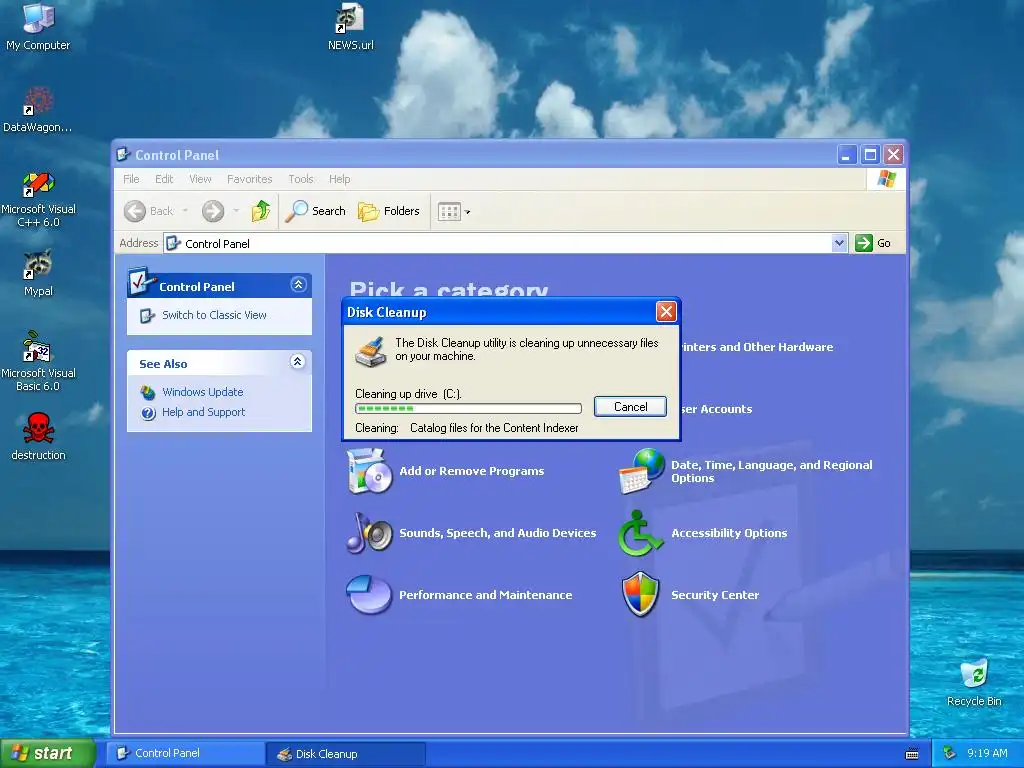Click the Disk Cleanup brush icon

coord(371,351)
